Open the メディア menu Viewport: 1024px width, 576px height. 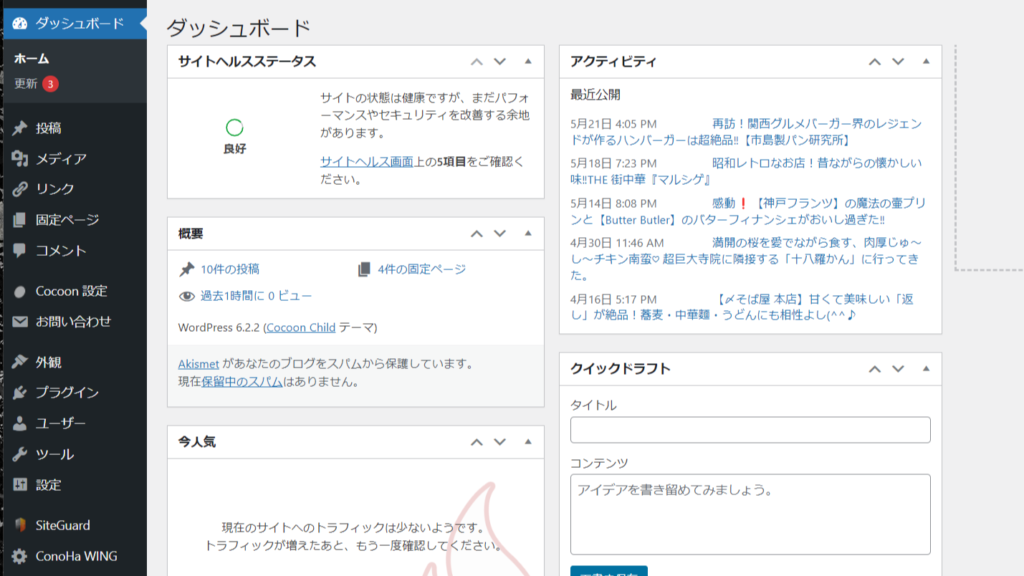[61, 159]
